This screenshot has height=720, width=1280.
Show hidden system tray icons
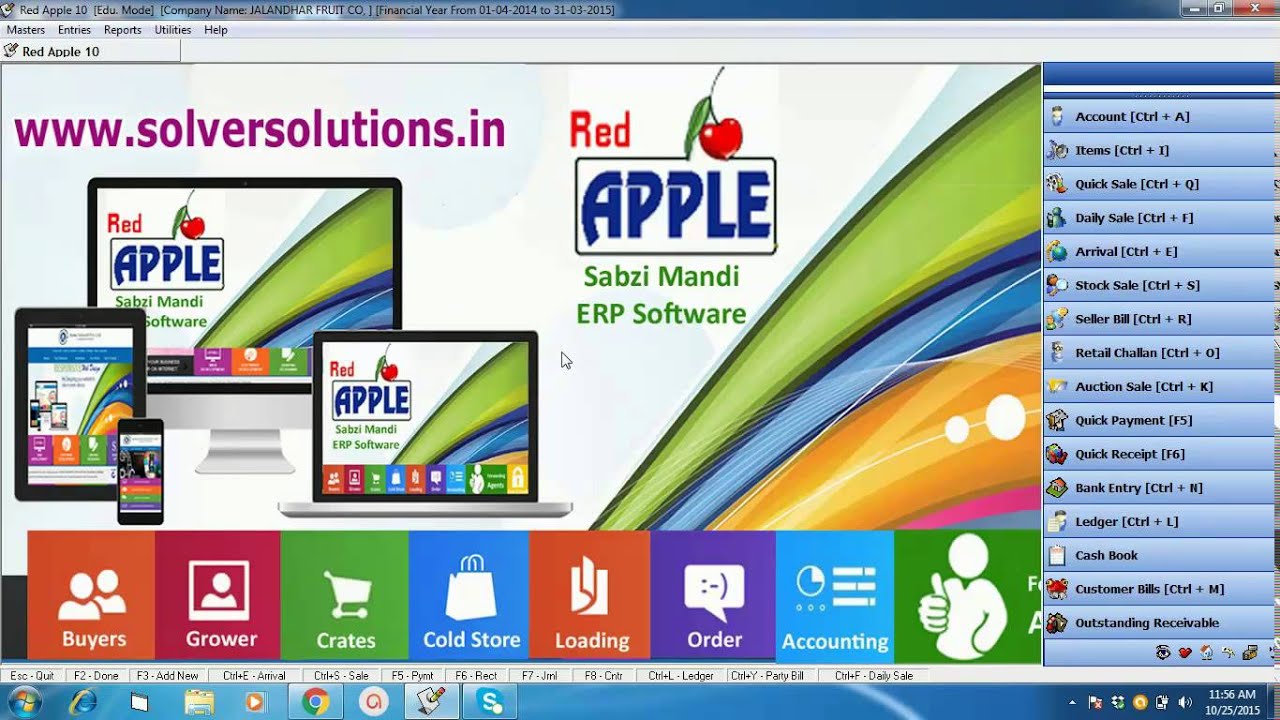tap(1072, 702)
